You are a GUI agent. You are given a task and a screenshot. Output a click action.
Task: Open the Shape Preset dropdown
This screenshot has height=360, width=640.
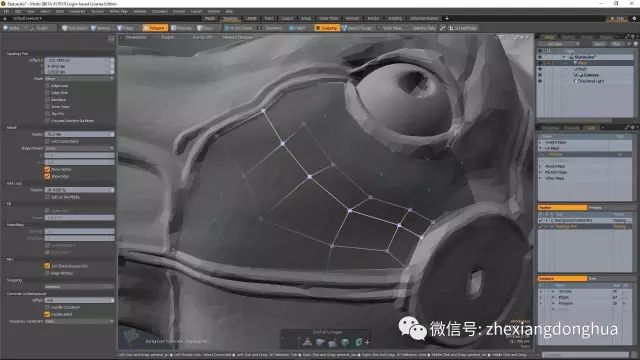(x=79, y=149)
